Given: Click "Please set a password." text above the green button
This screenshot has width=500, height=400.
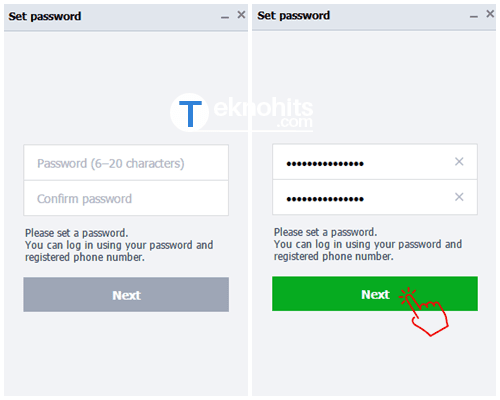Looking at the screenshot, I should [x=325, y=232].
